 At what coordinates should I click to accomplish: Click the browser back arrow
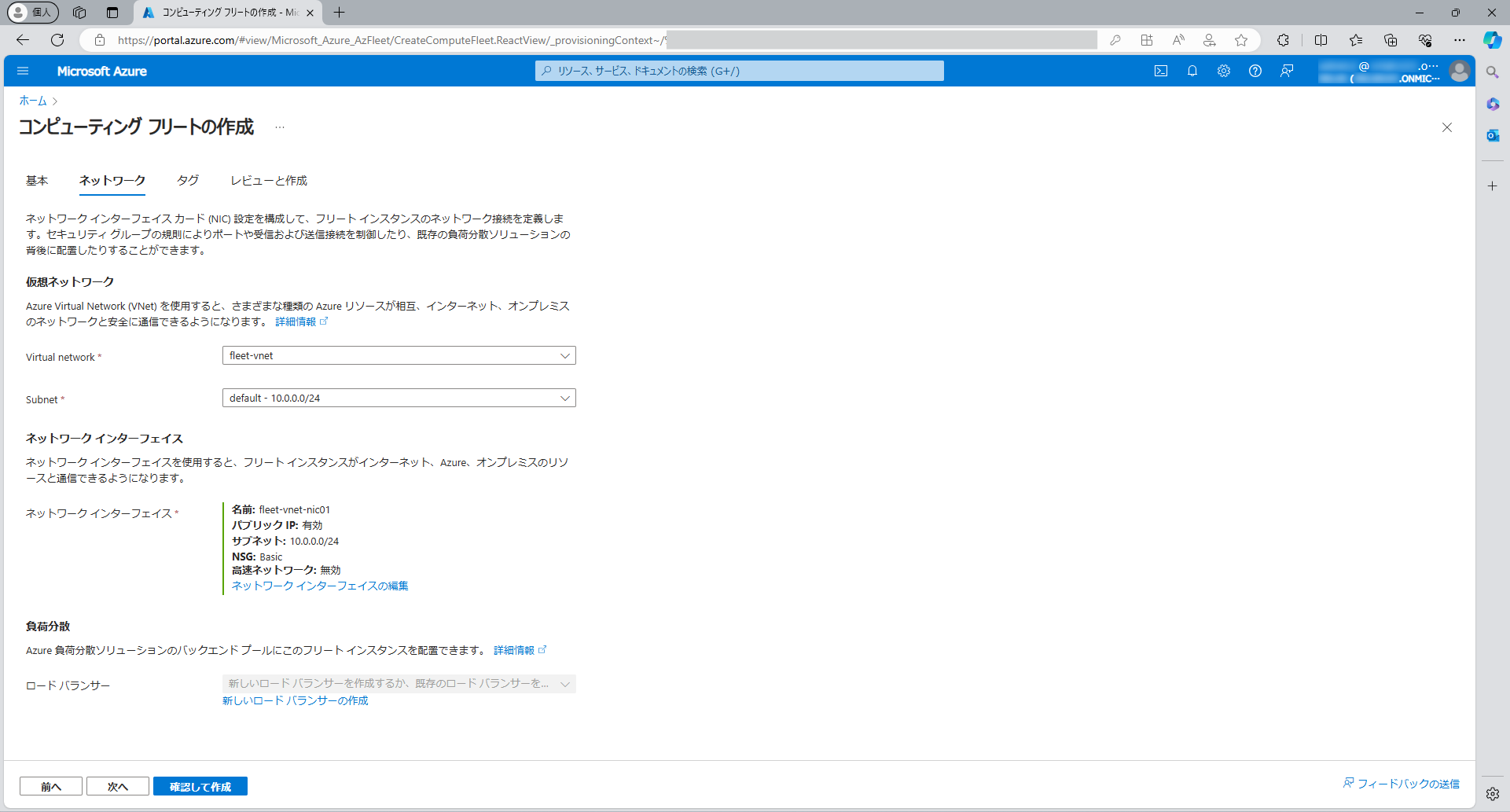point(23,40)
